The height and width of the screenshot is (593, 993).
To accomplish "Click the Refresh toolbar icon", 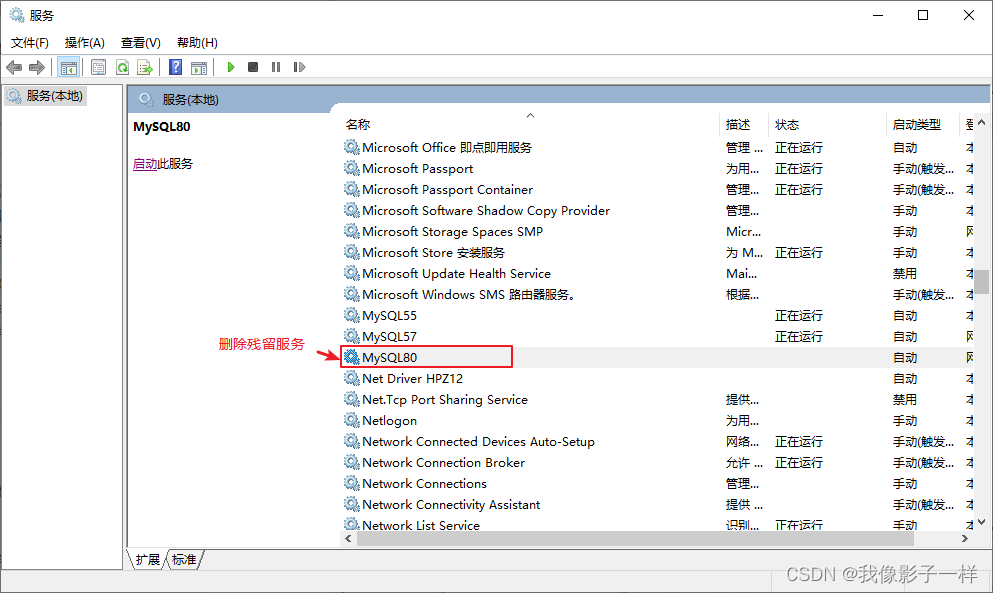I will (x=122, y=67).
